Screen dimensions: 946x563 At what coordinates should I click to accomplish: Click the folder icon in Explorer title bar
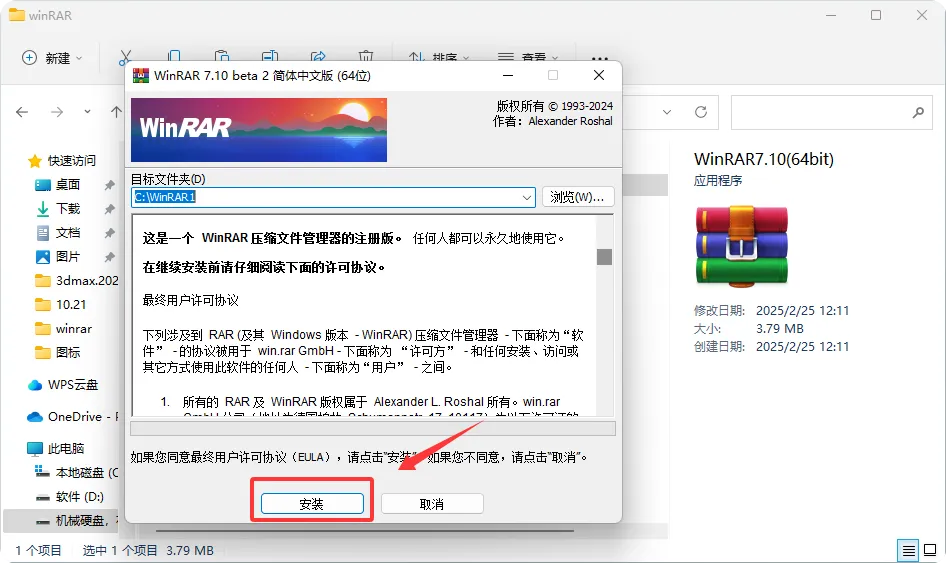click(x=17, y=15)
